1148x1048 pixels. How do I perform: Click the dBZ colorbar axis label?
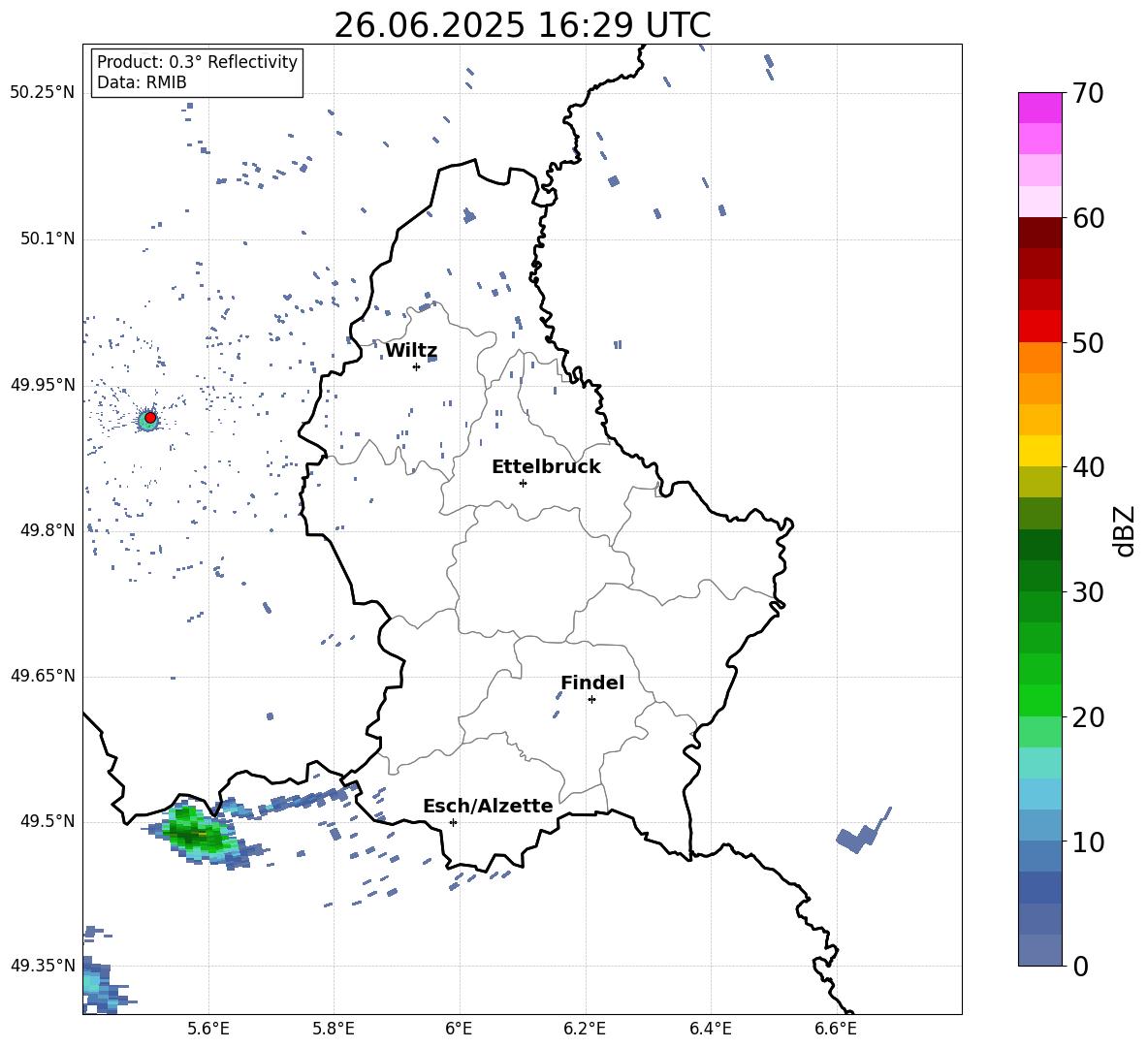click(x=1123, y=530)
